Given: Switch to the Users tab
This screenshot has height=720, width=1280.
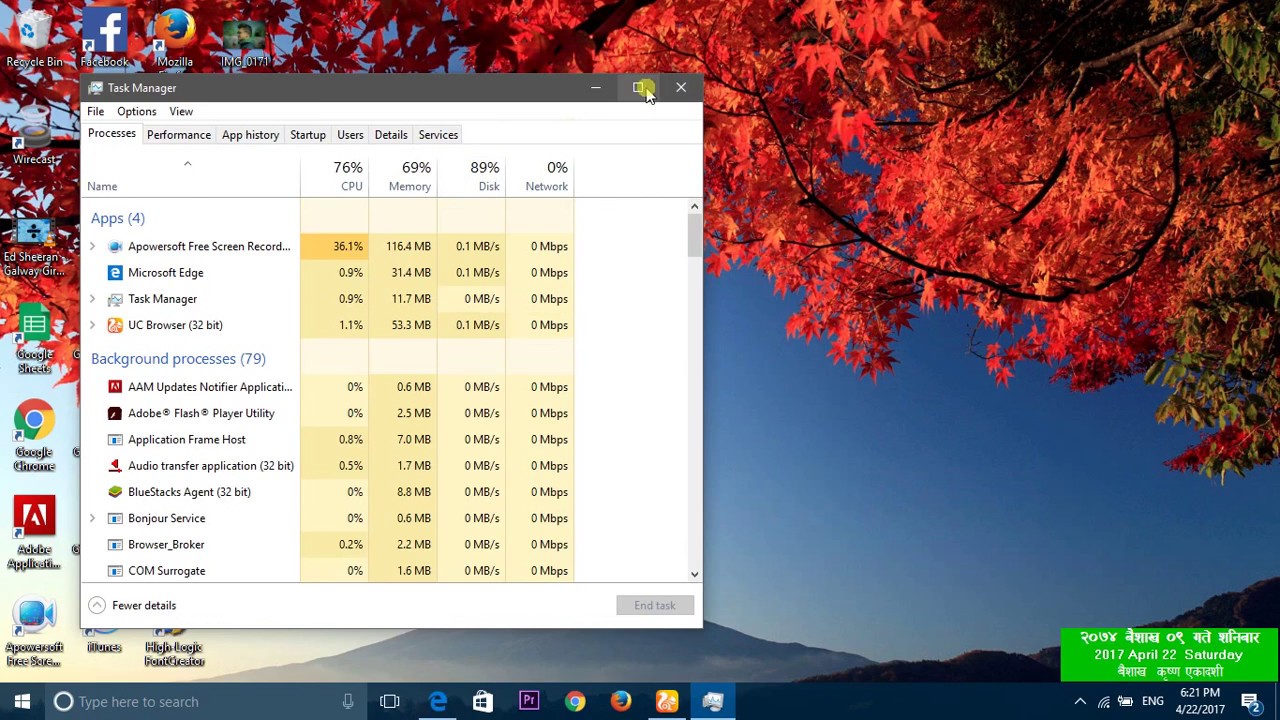Looking at the screenshot, I should 350,135.
